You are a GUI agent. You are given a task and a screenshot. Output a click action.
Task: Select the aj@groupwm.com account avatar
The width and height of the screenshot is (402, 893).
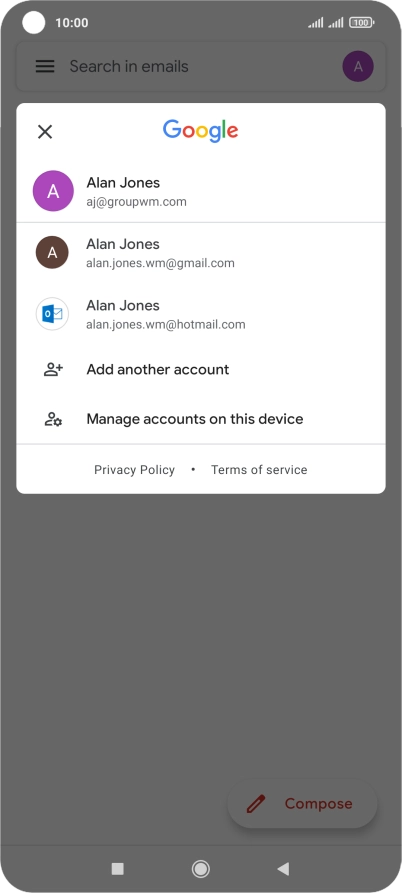coord(53,191)
